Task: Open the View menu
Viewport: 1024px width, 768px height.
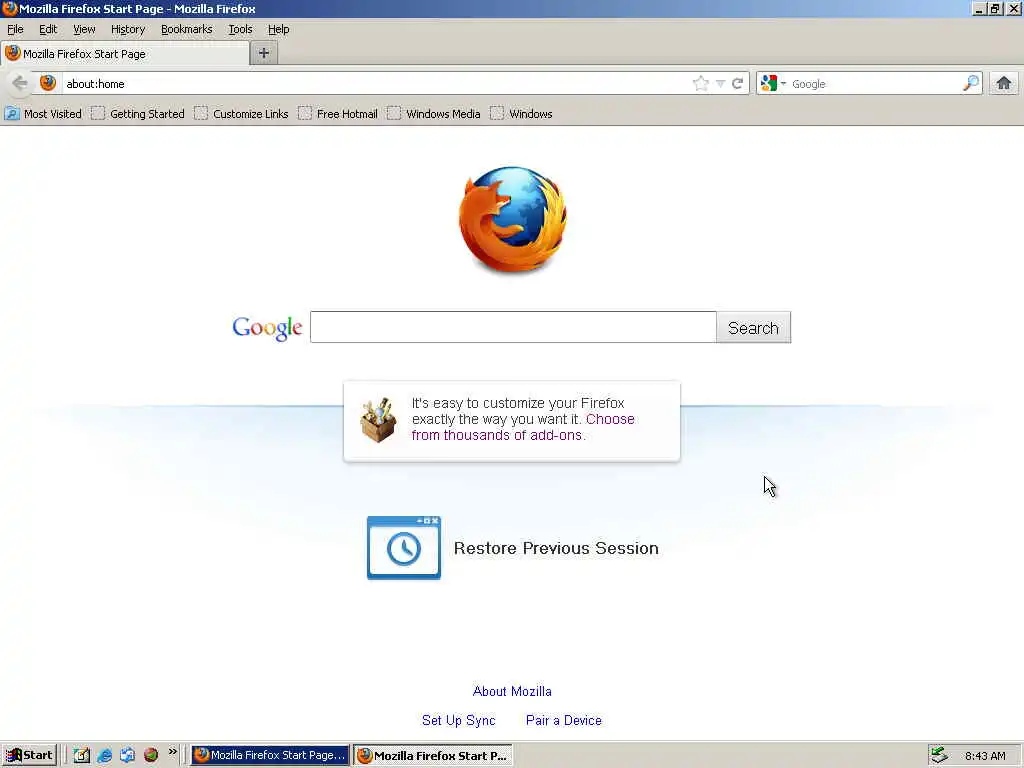Action: [84, 29]
